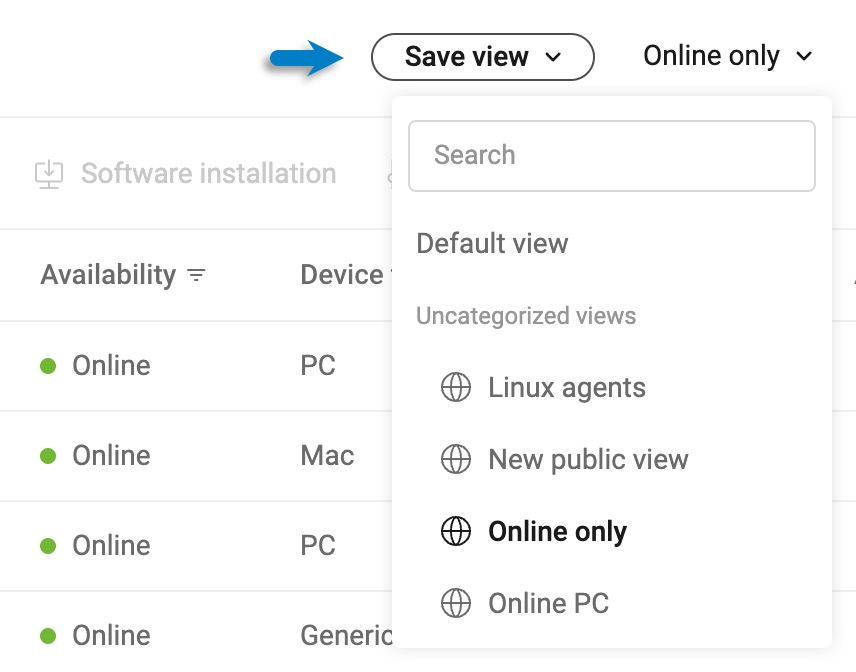Click inside the view Search field
Image resolution: width=856 pixels, height=672 pixels.
click(612, 155)
